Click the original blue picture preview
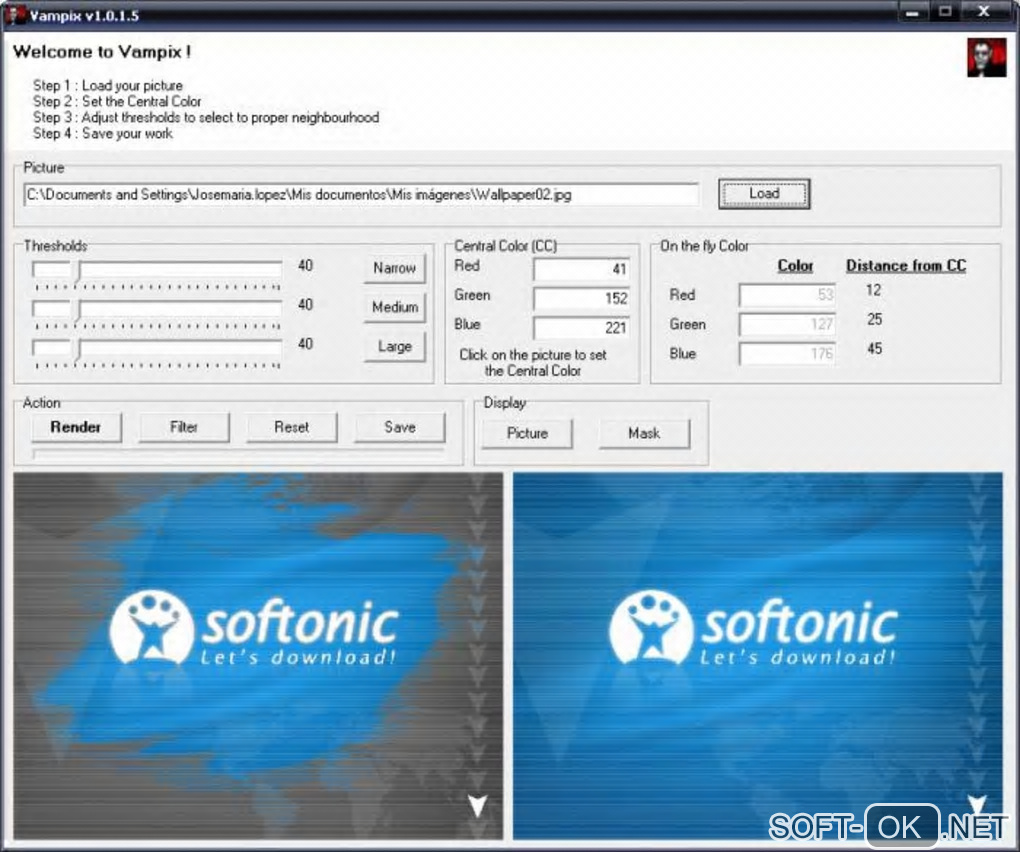The height and width of the screenshot is (852, 1020). (x=758, y=656)
